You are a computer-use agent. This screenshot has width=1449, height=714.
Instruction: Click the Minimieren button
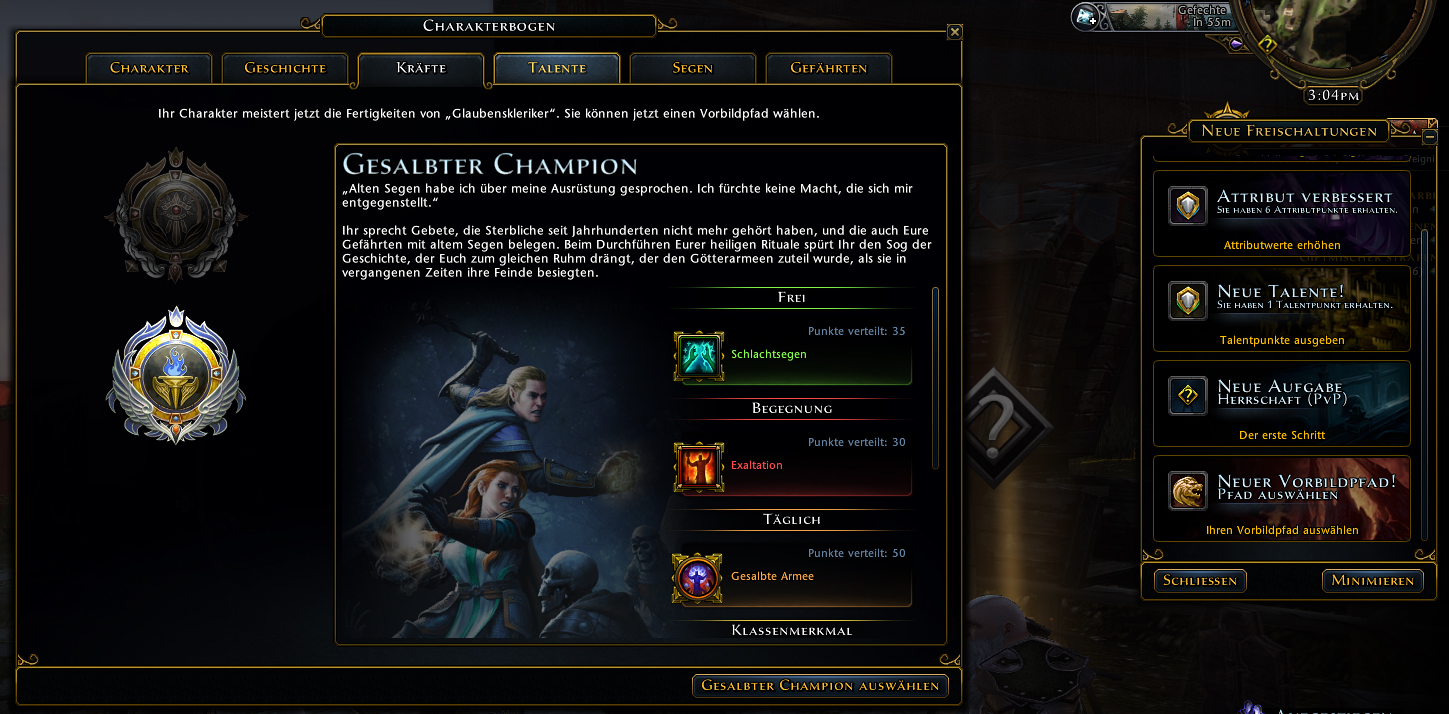pyautogui.click(x=1372, y=580)
